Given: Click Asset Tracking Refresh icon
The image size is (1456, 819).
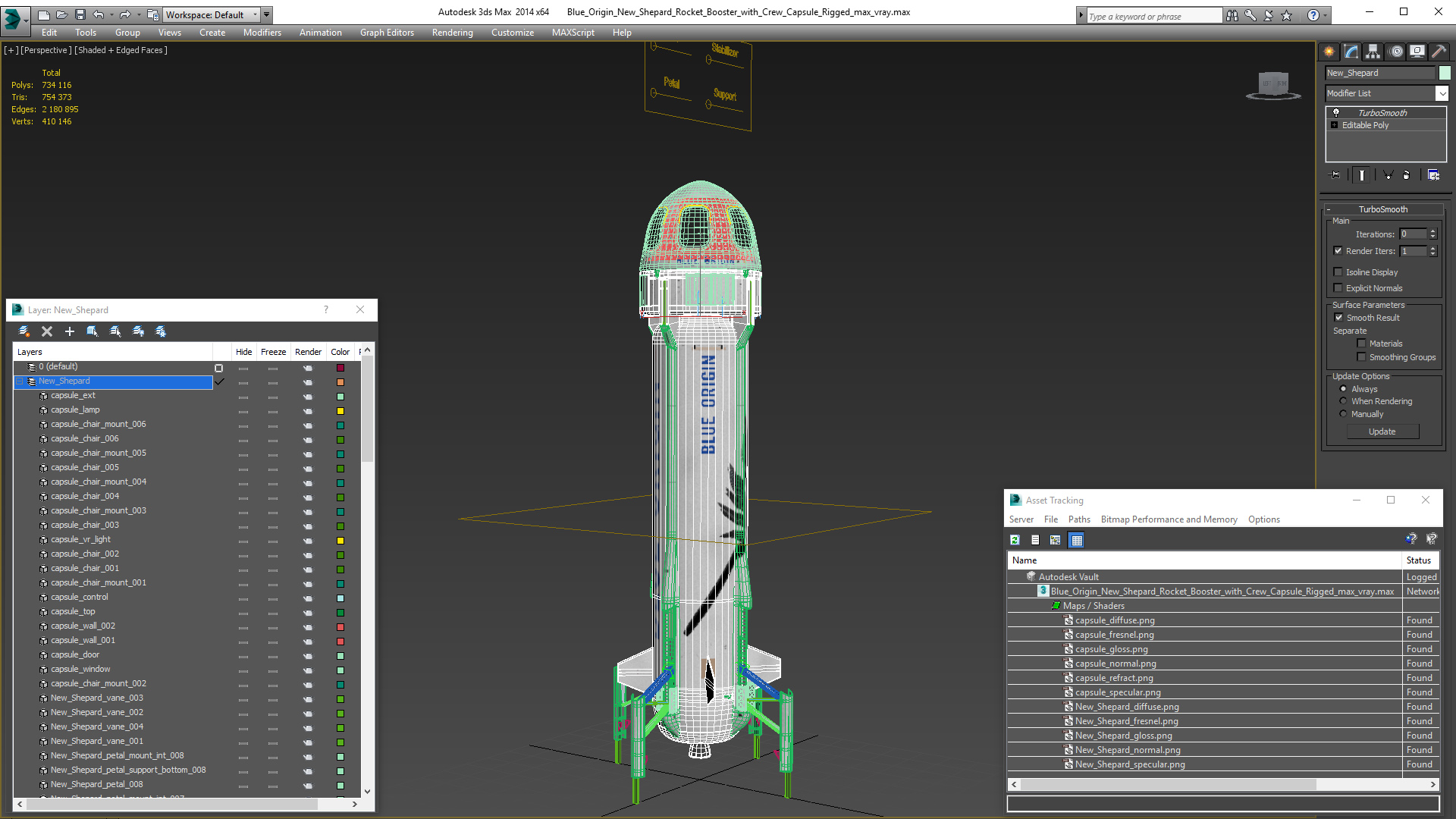Looking at the screenshot, I should pos(1015,540).
